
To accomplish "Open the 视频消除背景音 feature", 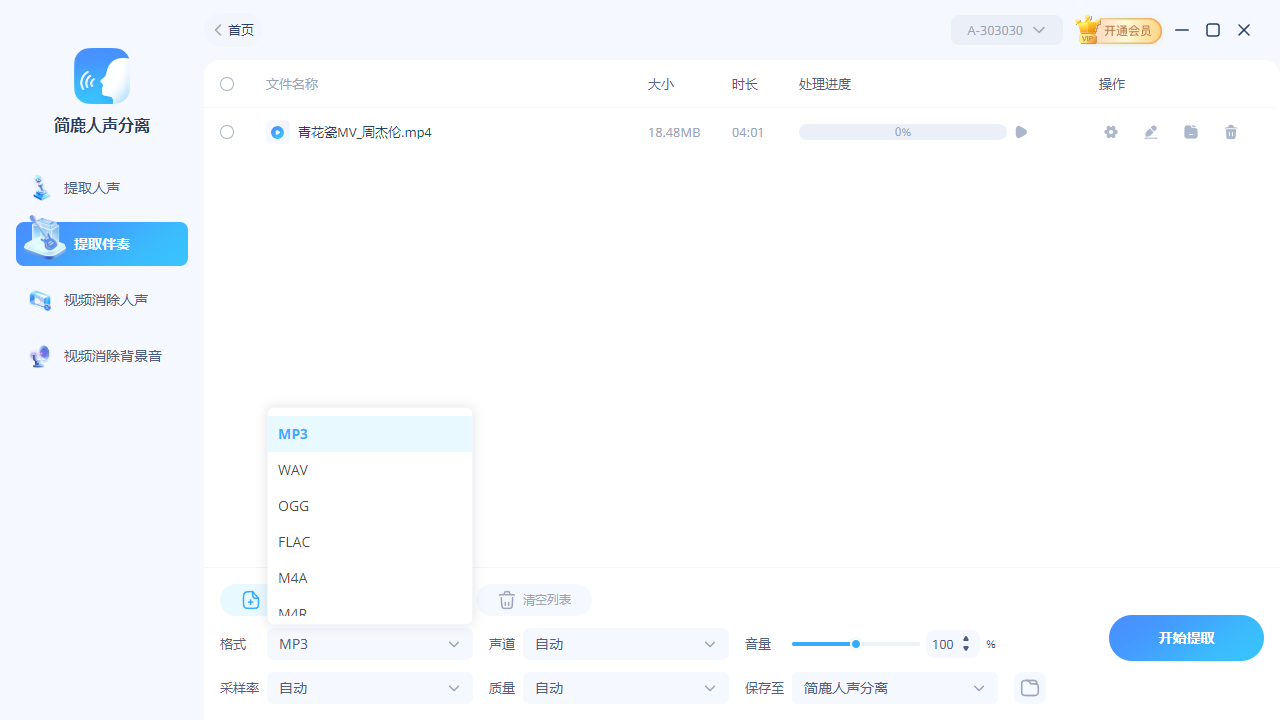I will click(101, 355).
